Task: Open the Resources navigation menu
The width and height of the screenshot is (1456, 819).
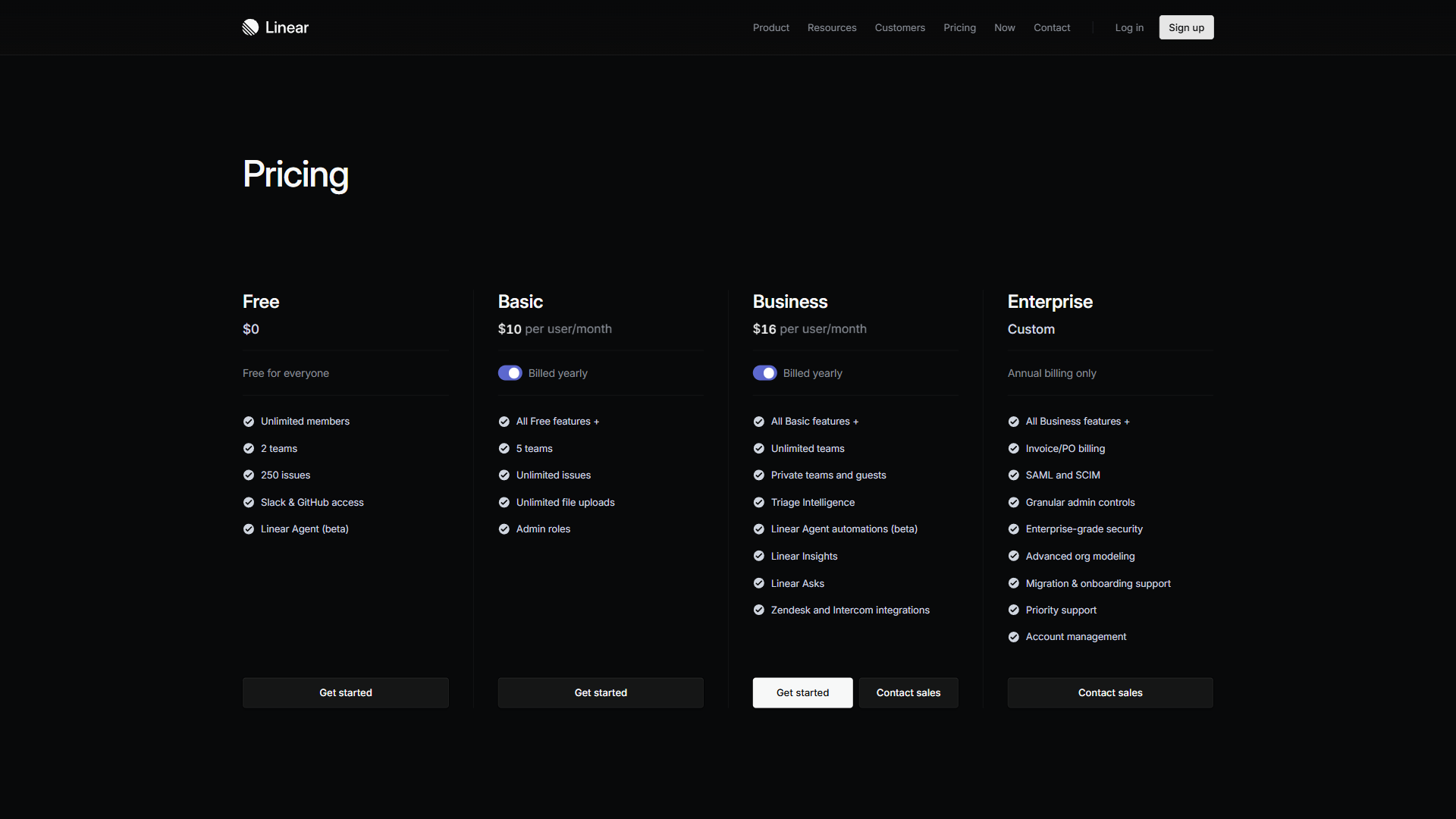Action: point(832,27)
